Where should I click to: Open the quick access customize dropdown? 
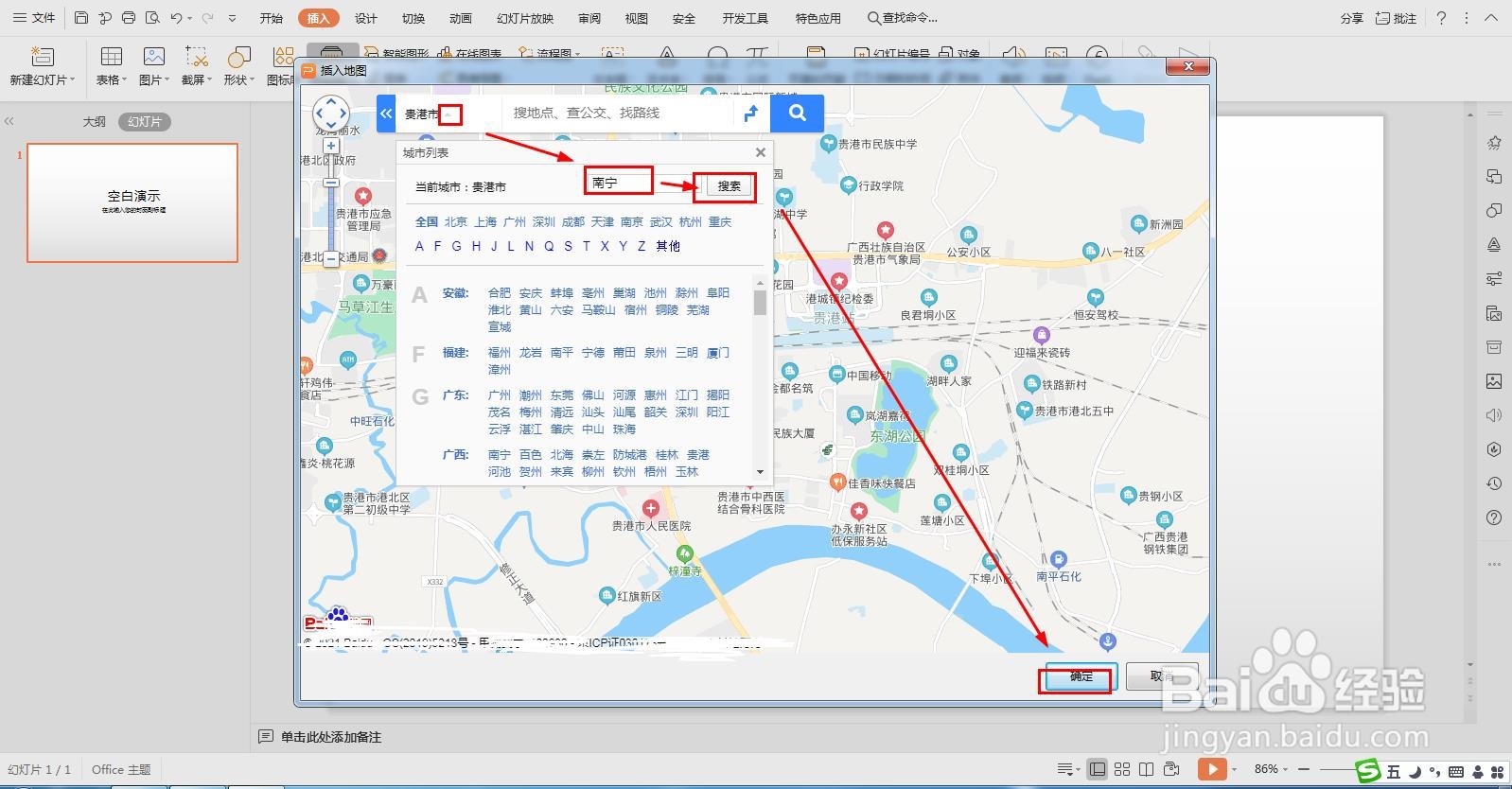233,18
